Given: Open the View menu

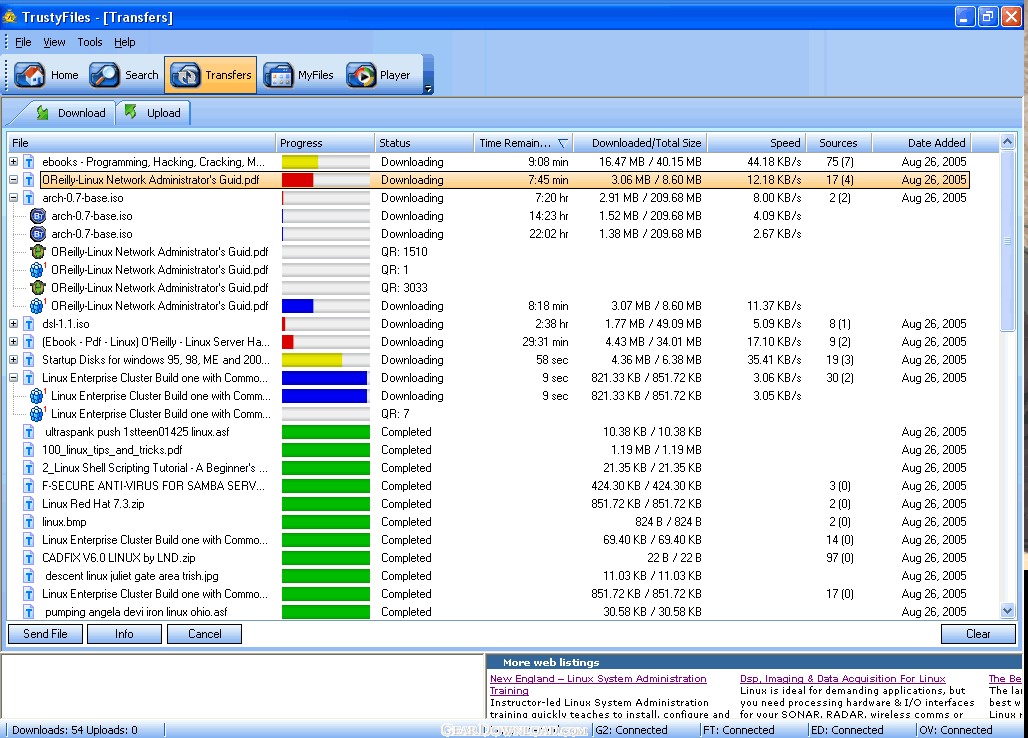Looking at the screenshot, I should [x=54, y=42].
